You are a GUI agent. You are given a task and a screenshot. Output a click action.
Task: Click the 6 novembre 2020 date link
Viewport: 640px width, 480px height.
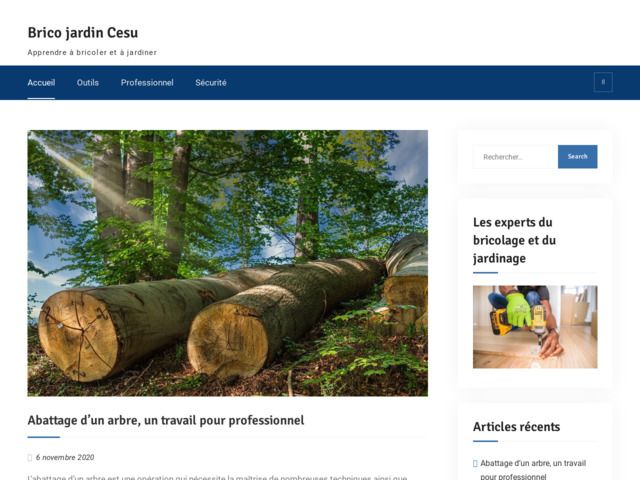[65, 457]
